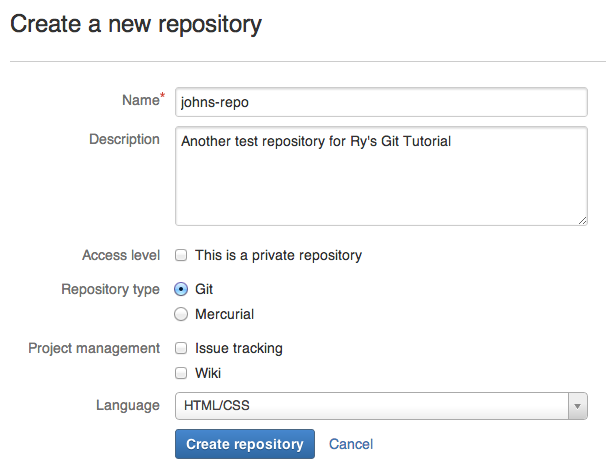Click the Language field label

[128, 406]
